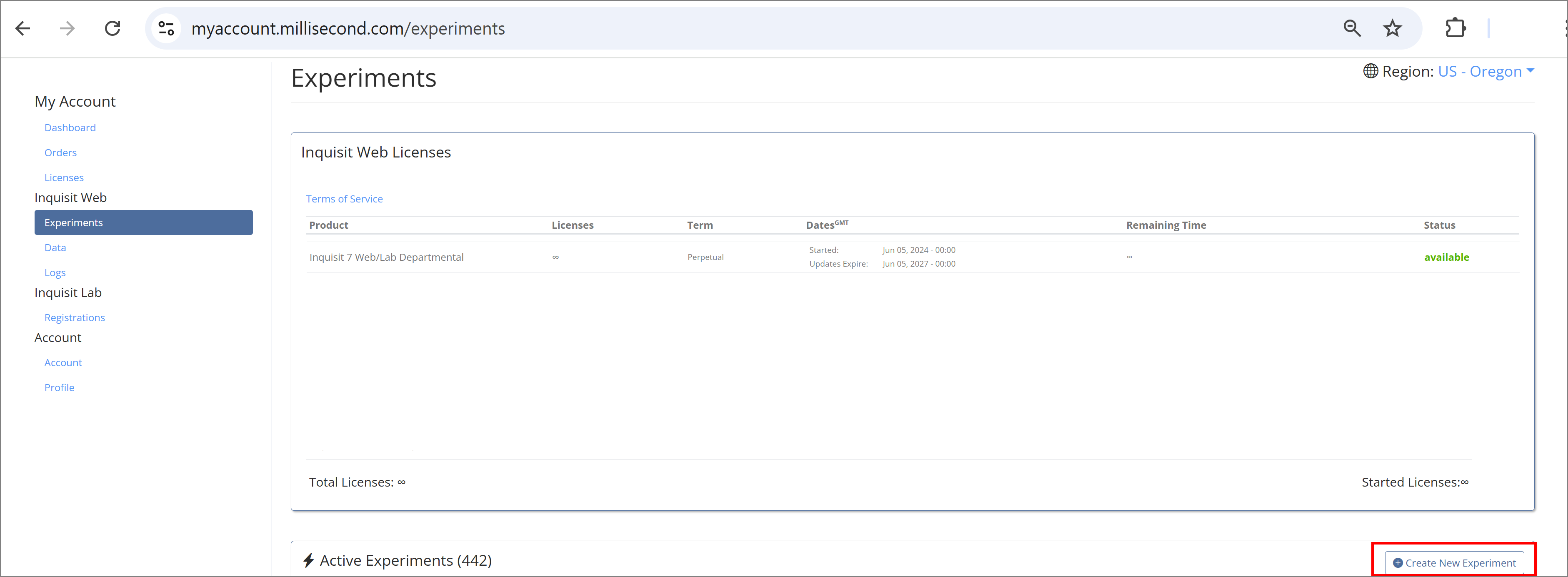Viewport: 1568px width, 577px height.
Task: Select Experiments in the sidebar
Action: [144, 223]
